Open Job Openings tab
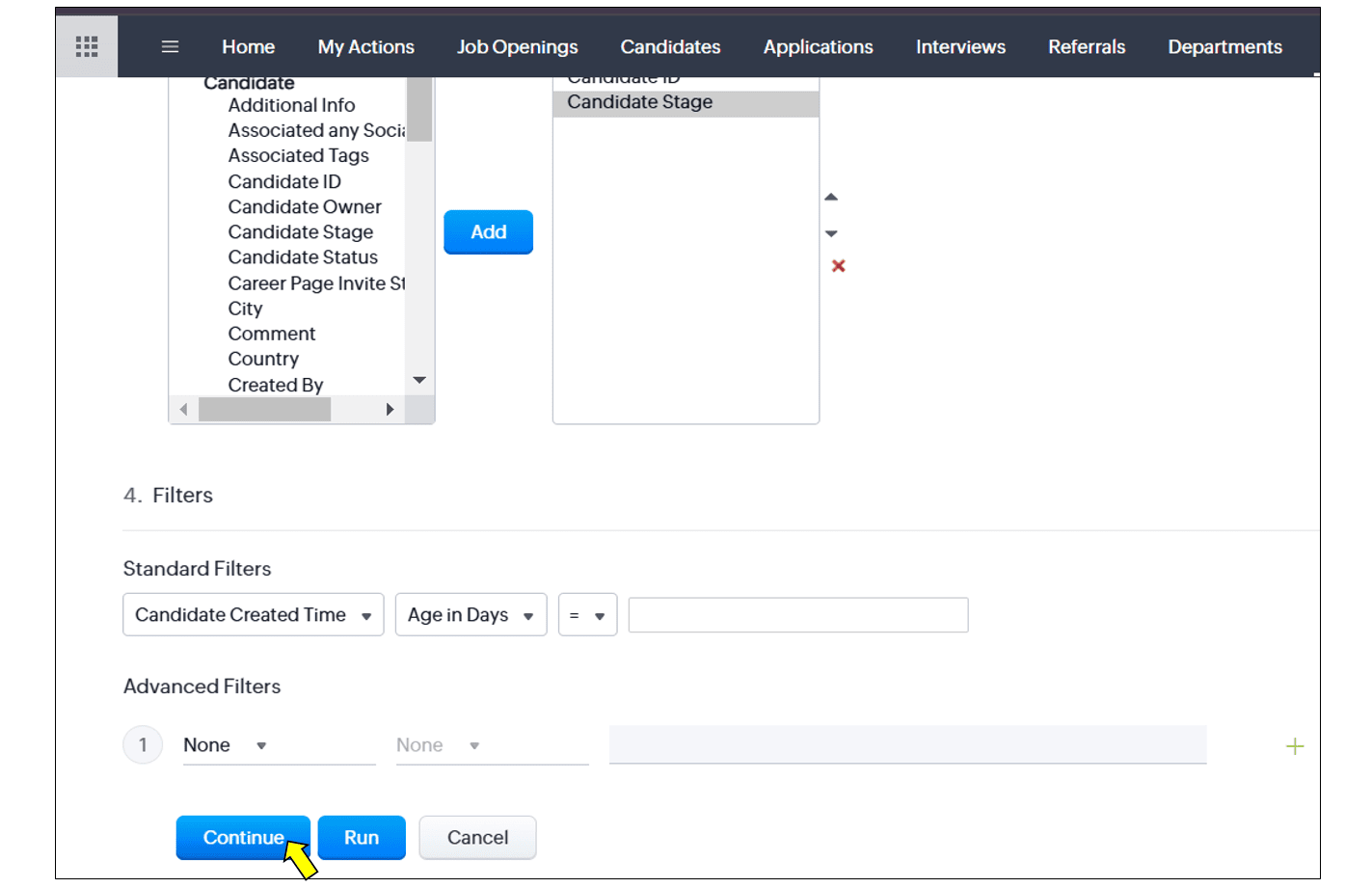Viewport: 1372px width, 888px height. pos(517,46)
